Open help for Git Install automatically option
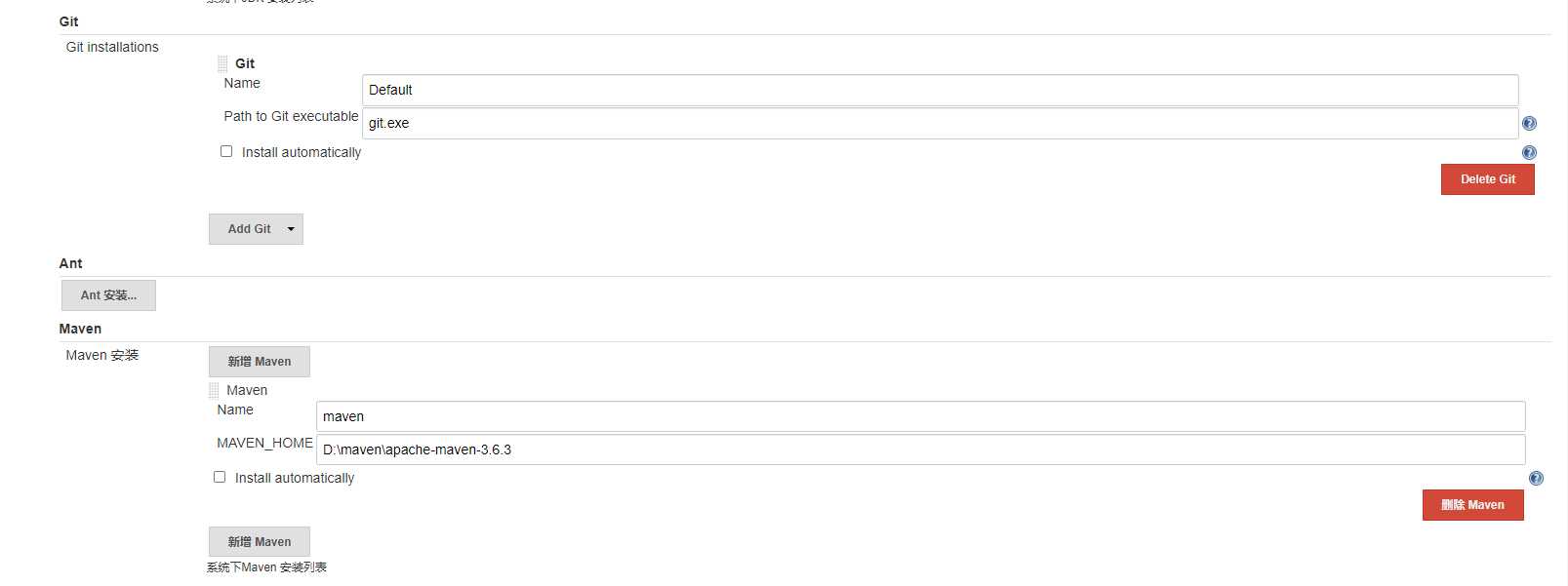 1529,152
